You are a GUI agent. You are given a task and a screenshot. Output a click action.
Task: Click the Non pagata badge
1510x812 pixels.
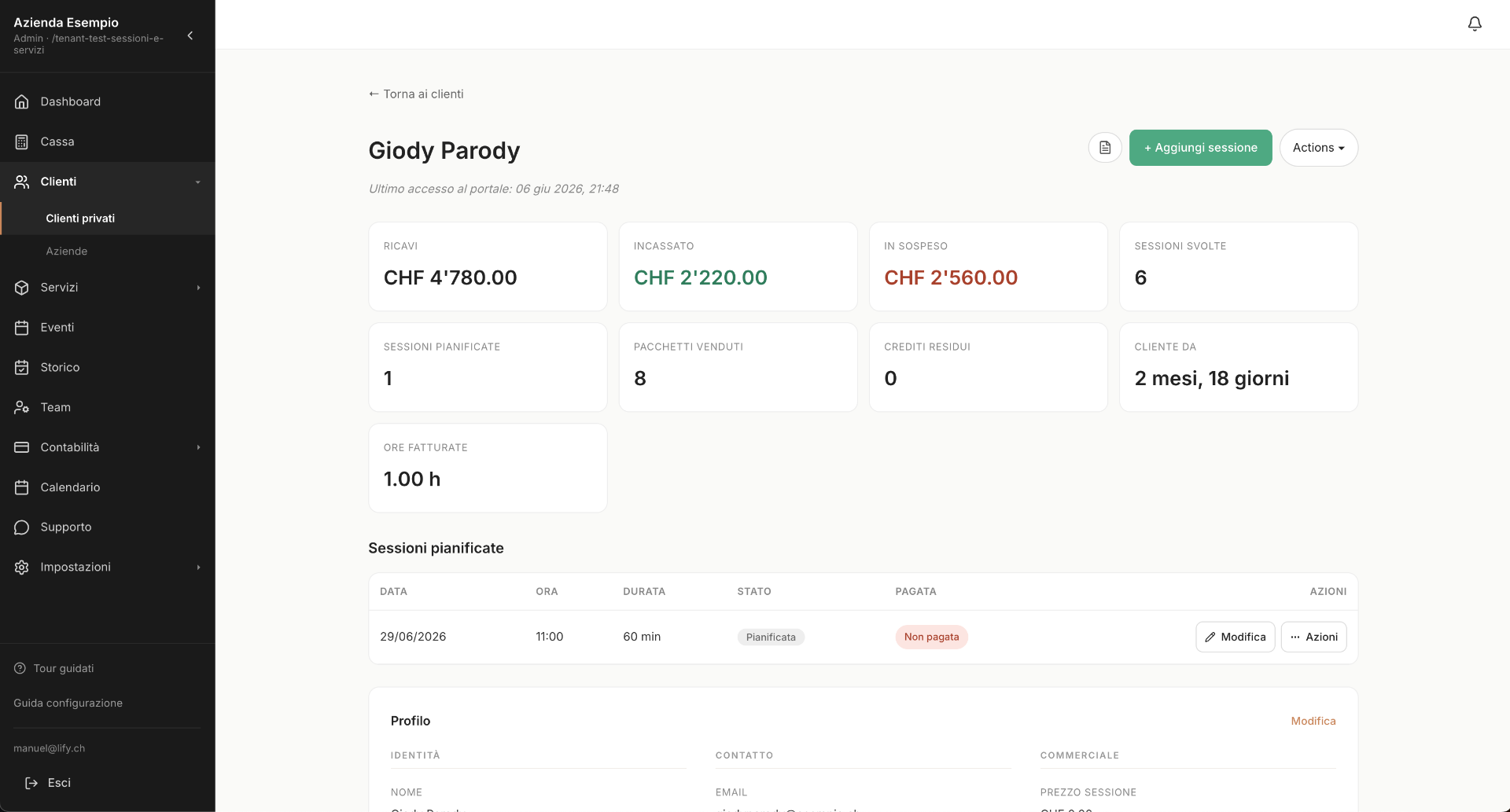[931, 637]
